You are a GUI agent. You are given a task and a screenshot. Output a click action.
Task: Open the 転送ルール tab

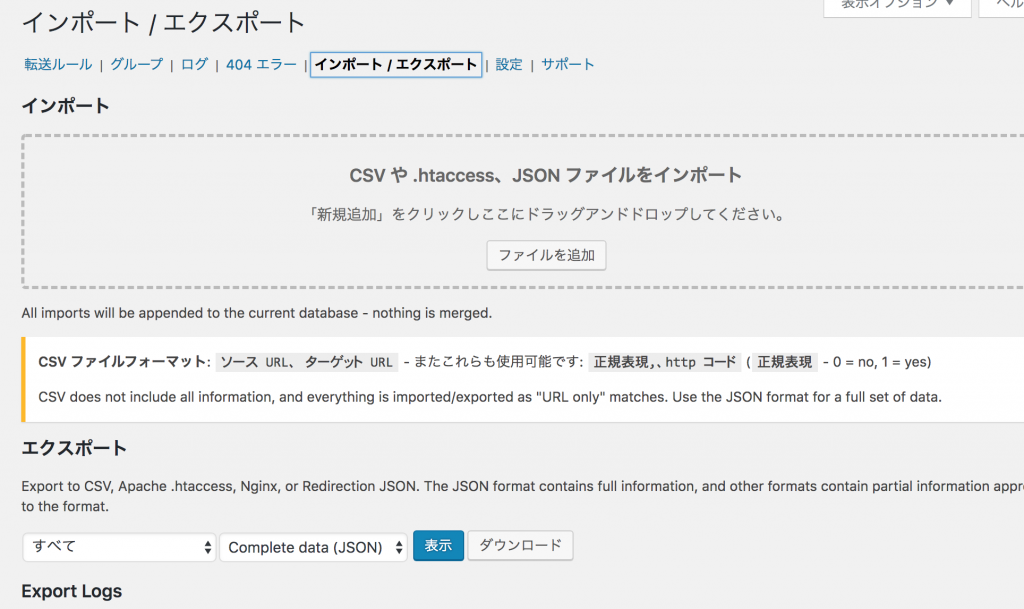(58, 65)
